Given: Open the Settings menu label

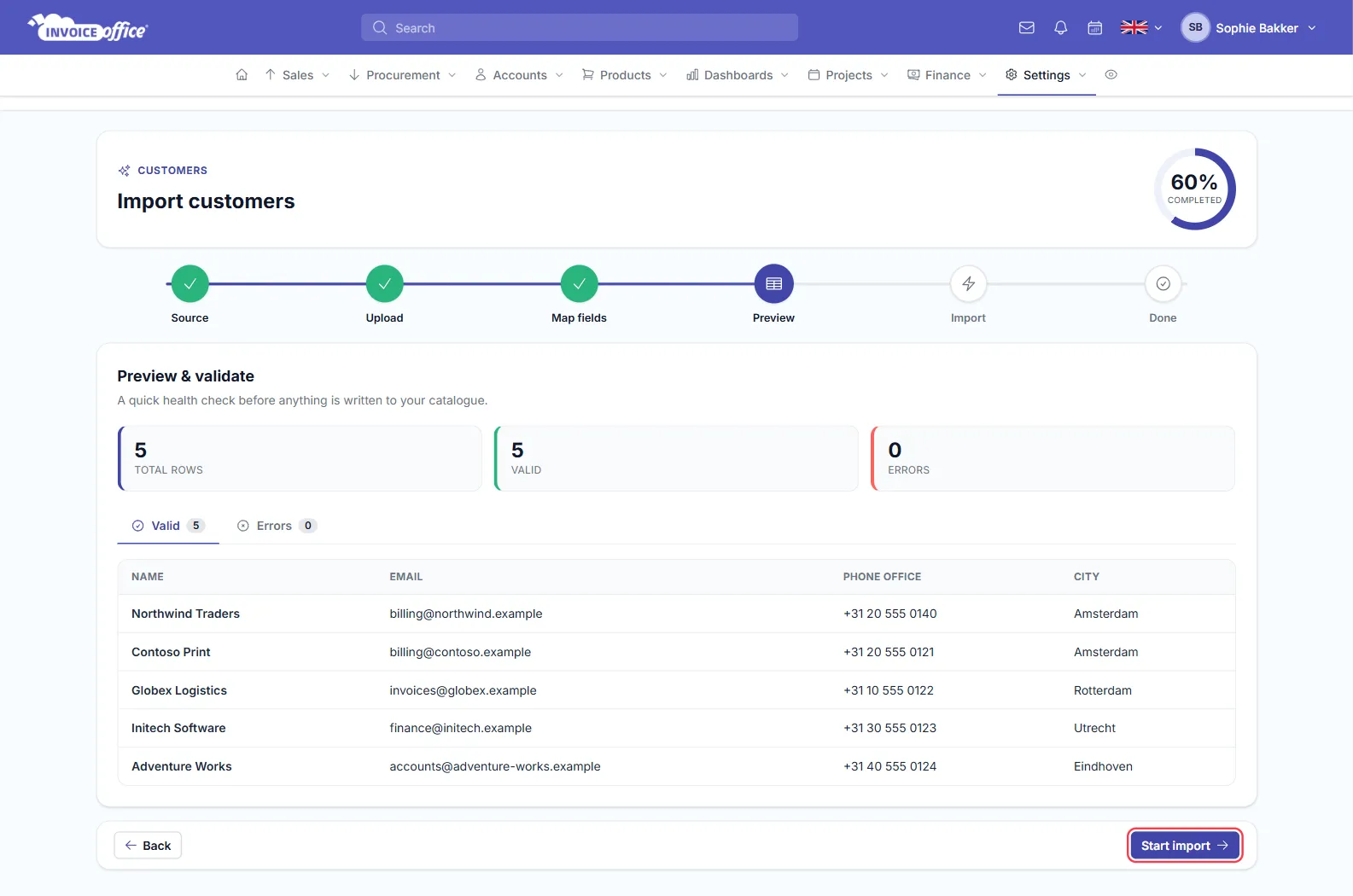Looking at the screenshot, I should coord(1047,75).
